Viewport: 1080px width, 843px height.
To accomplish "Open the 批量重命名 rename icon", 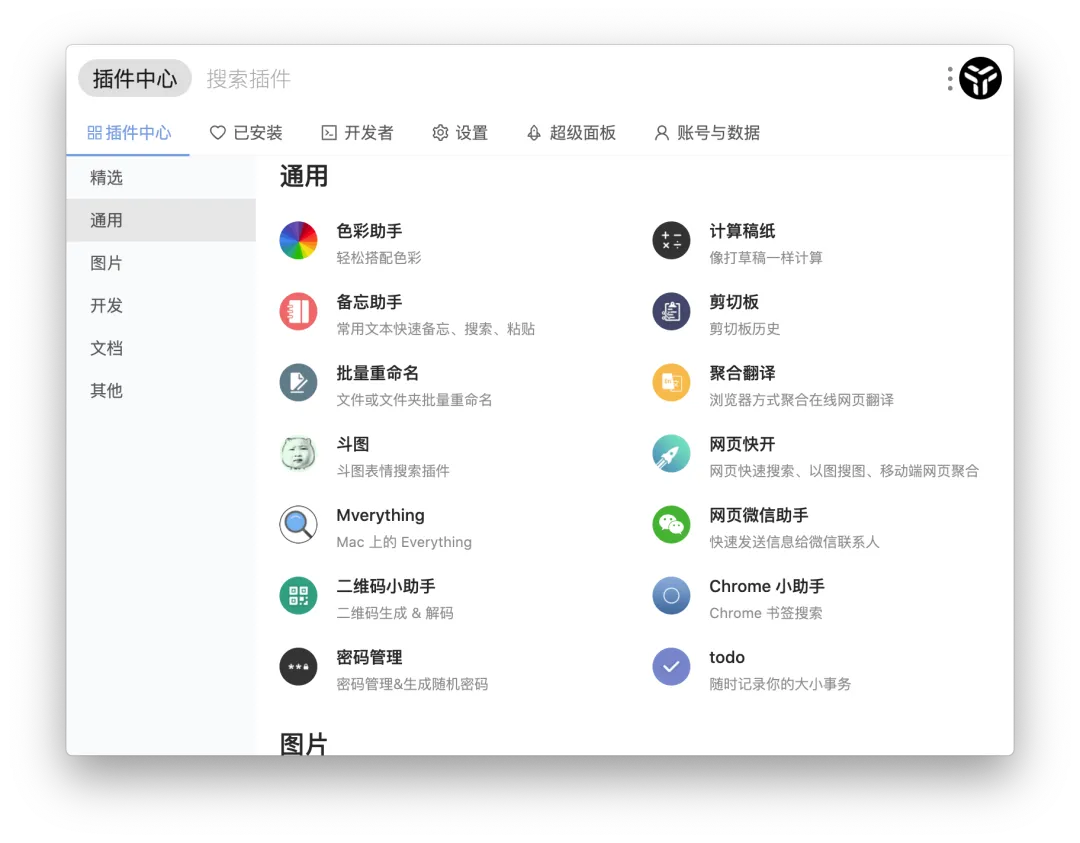I will [298, 382].
